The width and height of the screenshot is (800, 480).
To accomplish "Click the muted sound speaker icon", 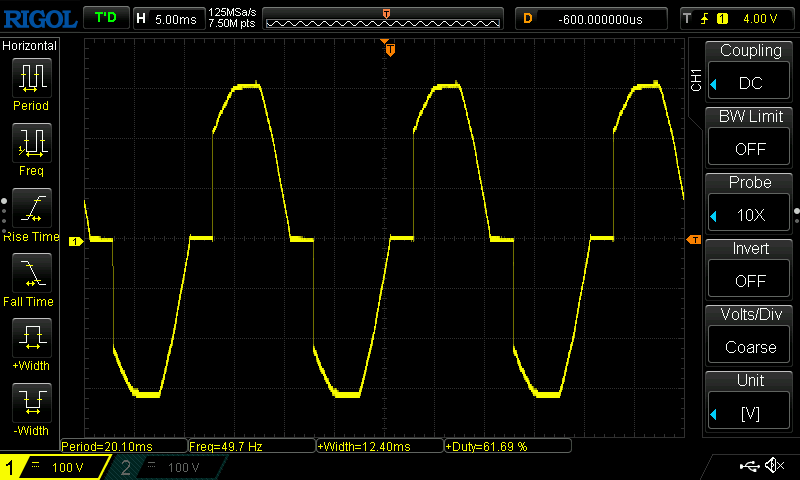I will 775,465.
